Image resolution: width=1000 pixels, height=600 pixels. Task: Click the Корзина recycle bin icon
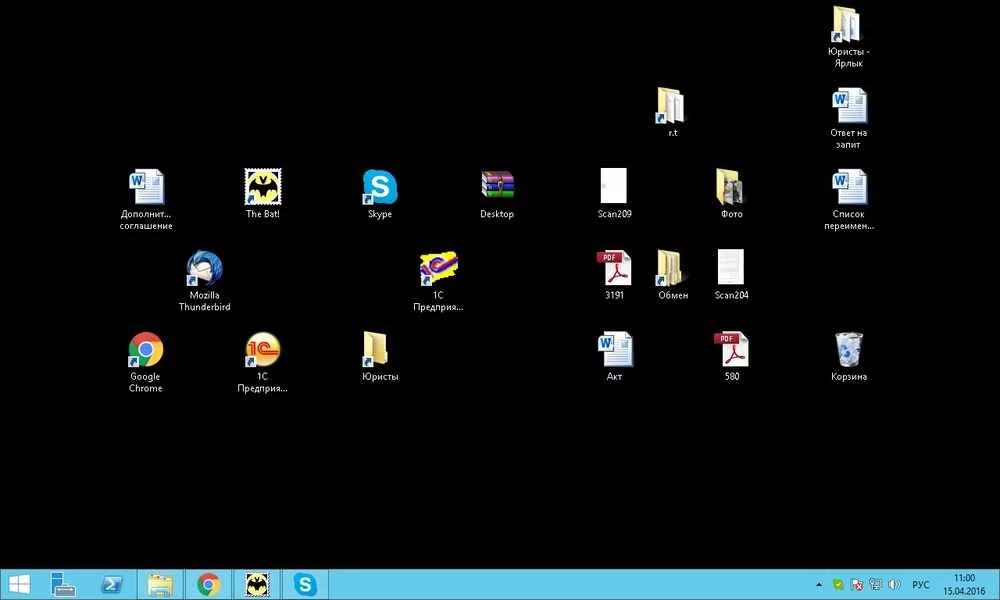coord(849,350)
